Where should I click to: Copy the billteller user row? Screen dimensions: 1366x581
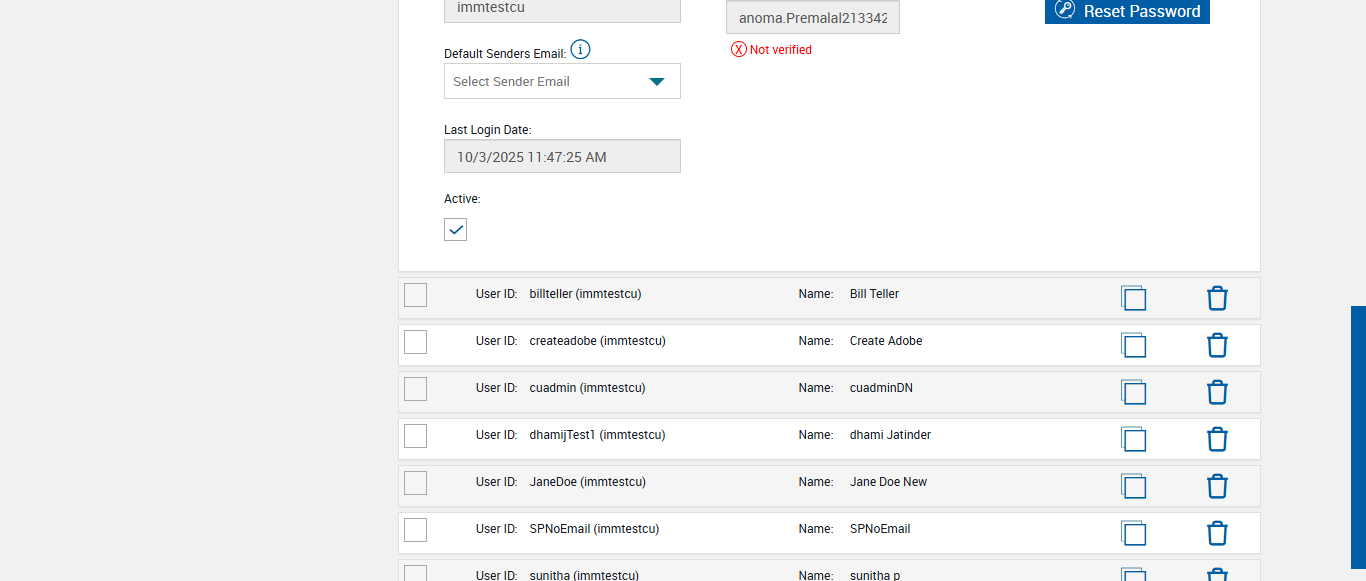(x=1133, y=298)
